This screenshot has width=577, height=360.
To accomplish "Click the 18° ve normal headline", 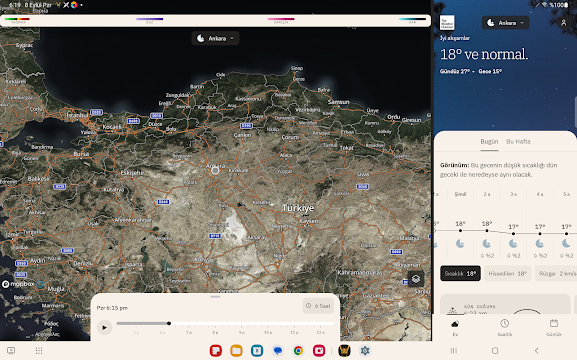I will 484,54.
